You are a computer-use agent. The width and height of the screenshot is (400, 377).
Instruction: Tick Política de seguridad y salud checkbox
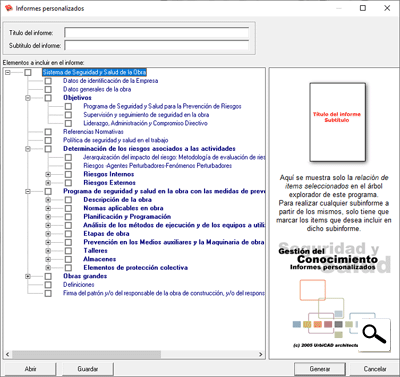tap(48, 140)
